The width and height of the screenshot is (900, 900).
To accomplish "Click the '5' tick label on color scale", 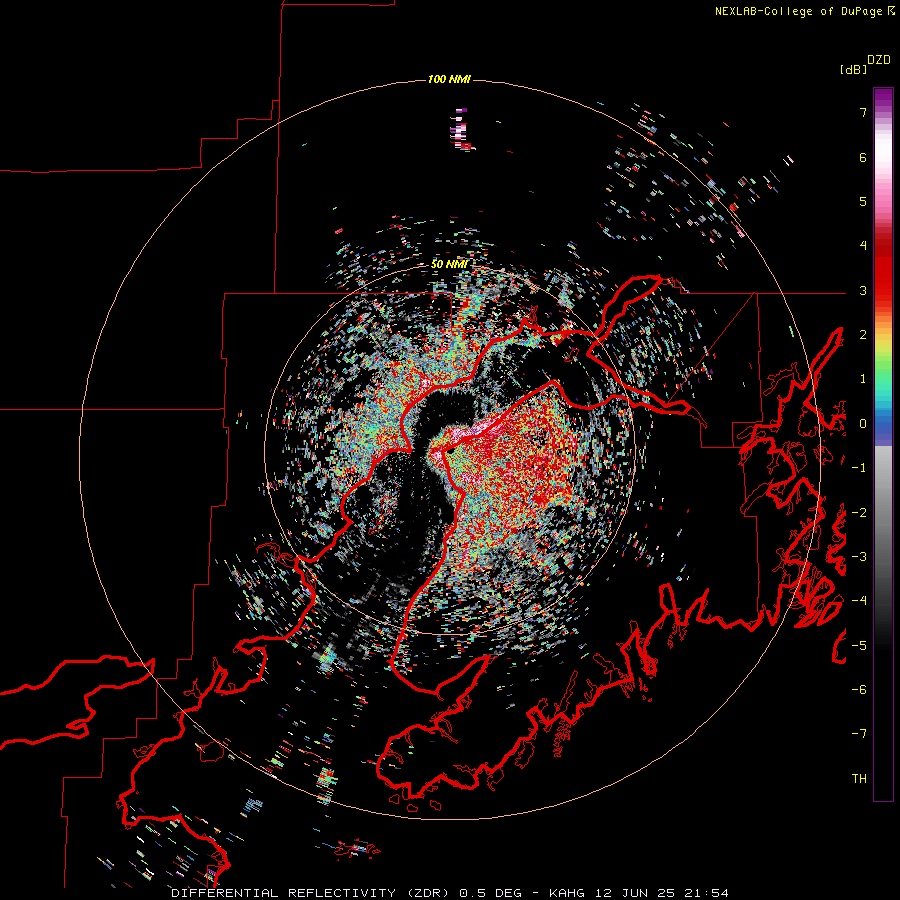I will coord(863,201).
